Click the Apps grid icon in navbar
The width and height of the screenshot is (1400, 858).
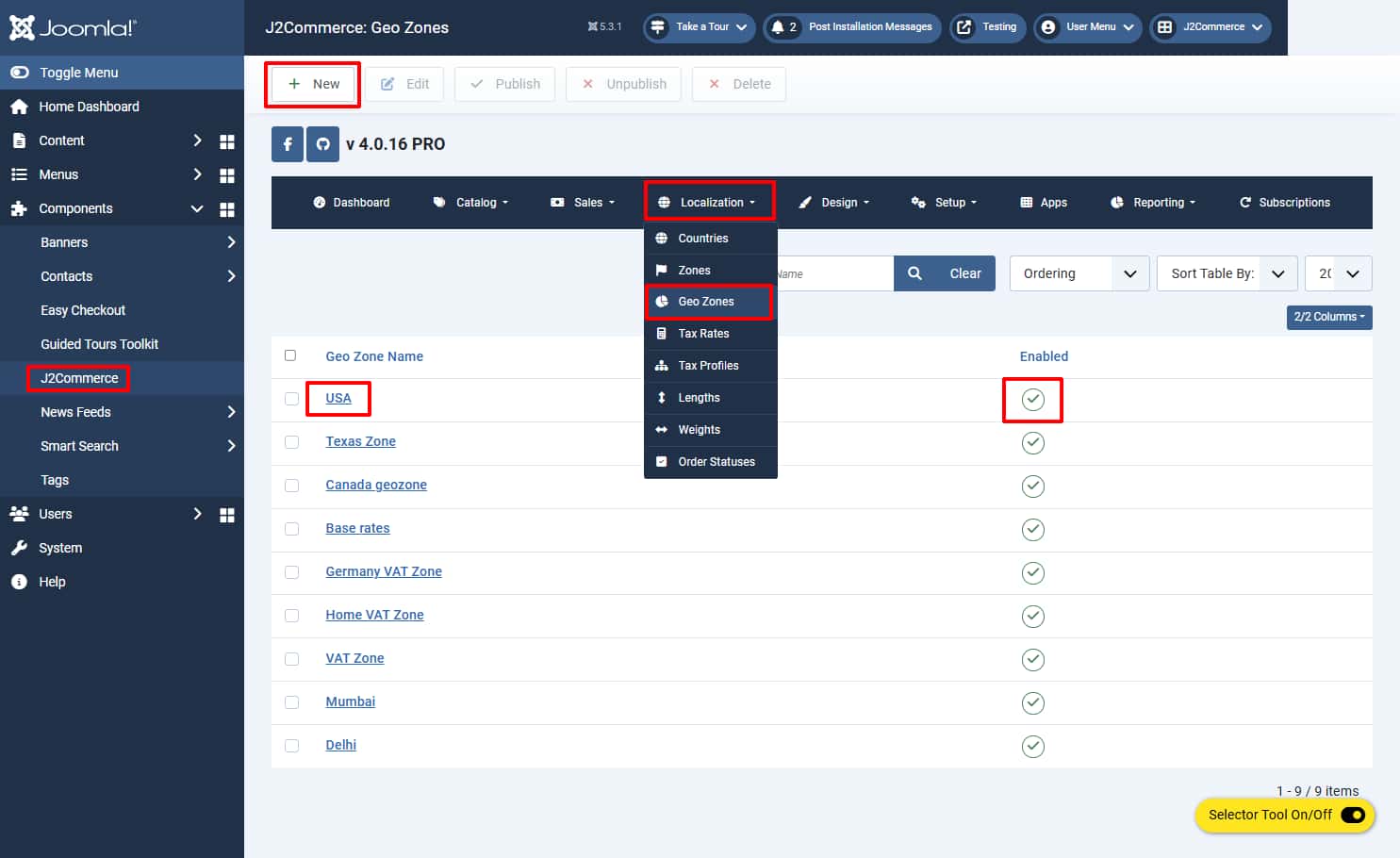[1027, 203]
